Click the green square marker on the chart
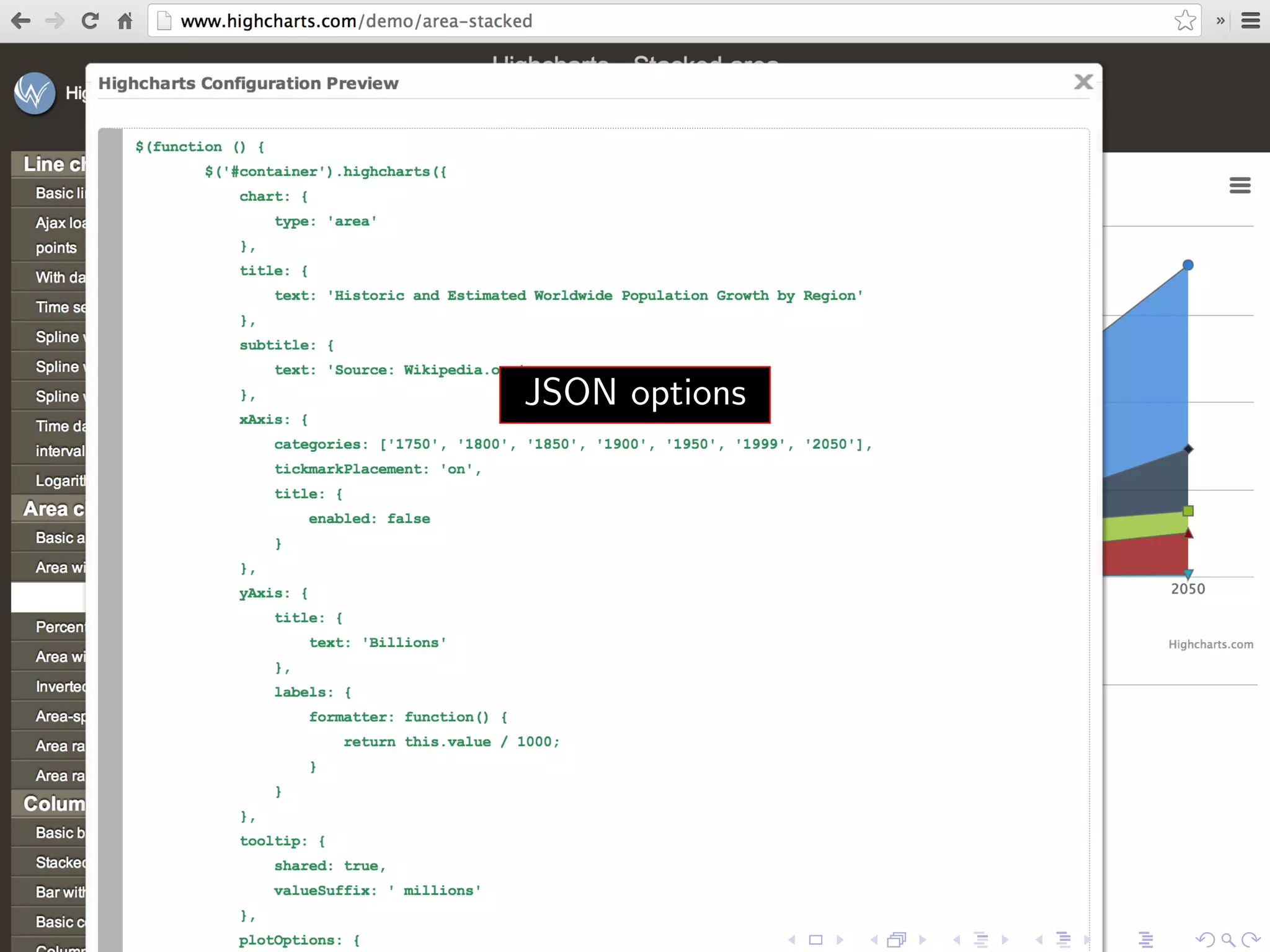Image resolution: width=1270 pixels, height=952 pixels. [1188, 511]
